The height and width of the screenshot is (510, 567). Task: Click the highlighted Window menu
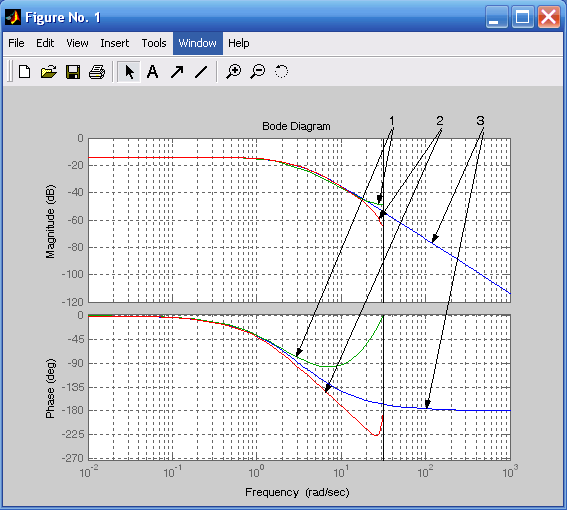198,43
